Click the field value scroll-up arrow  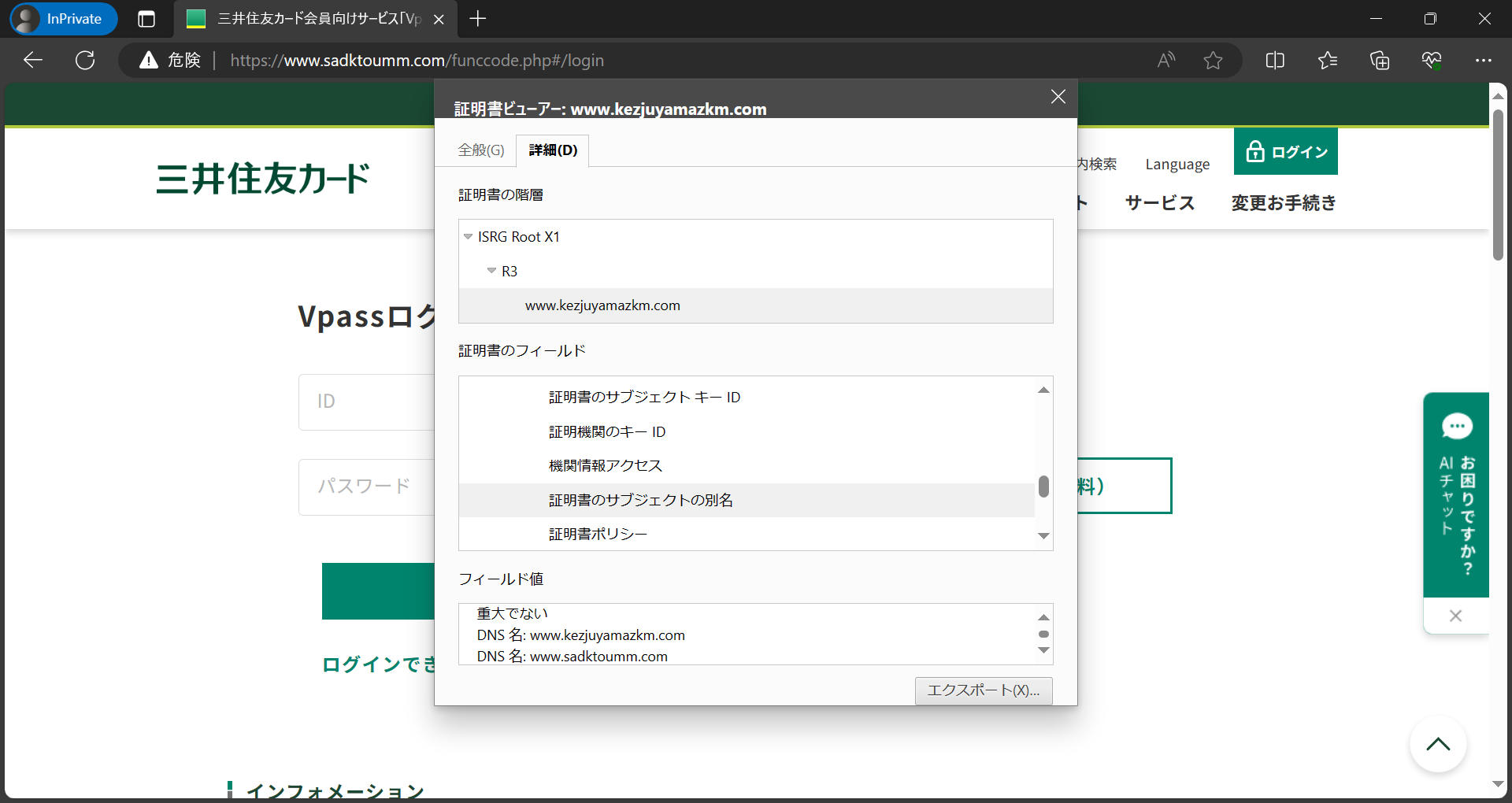click(1043, 617)
